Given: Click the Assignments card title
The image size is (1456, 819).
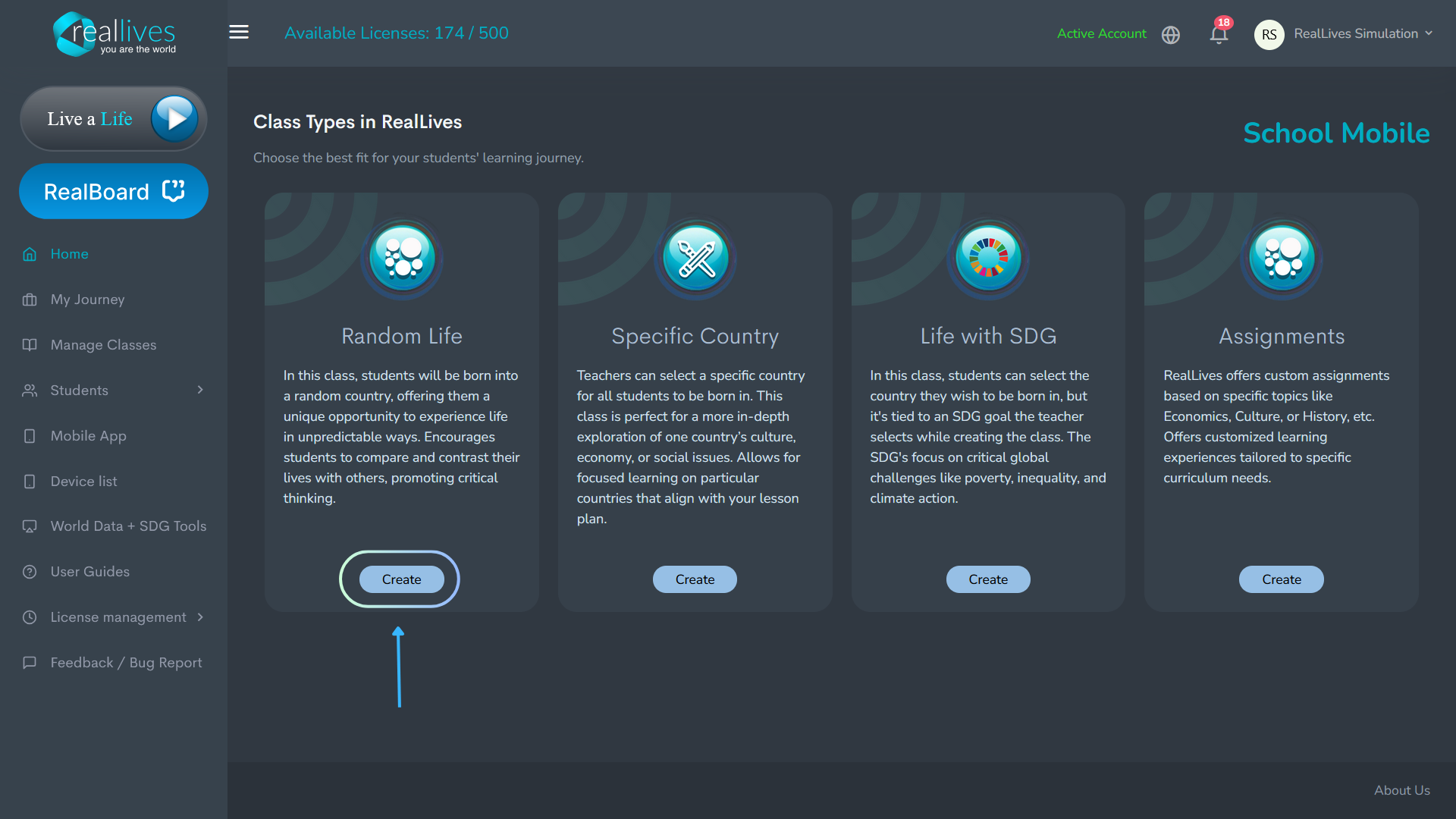Looking at the screenshot, I should click(x=1282, y=336).
